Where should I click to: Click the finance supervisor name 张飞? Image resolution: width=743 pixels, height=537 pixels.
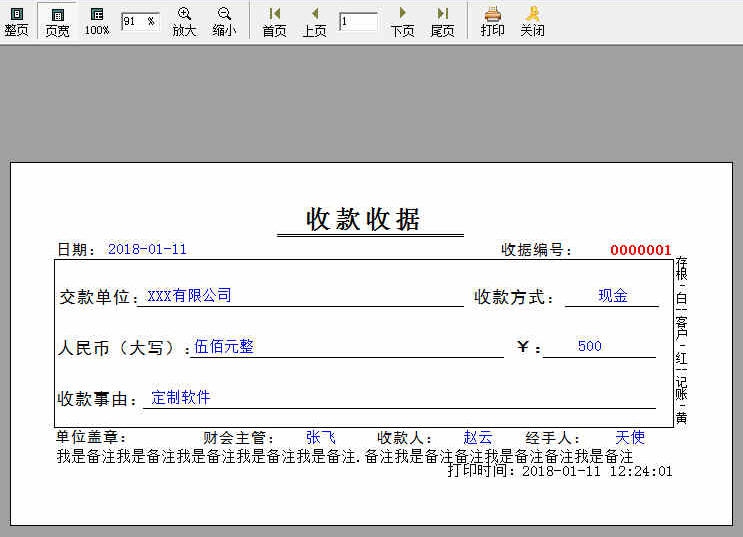pos(320,437)
